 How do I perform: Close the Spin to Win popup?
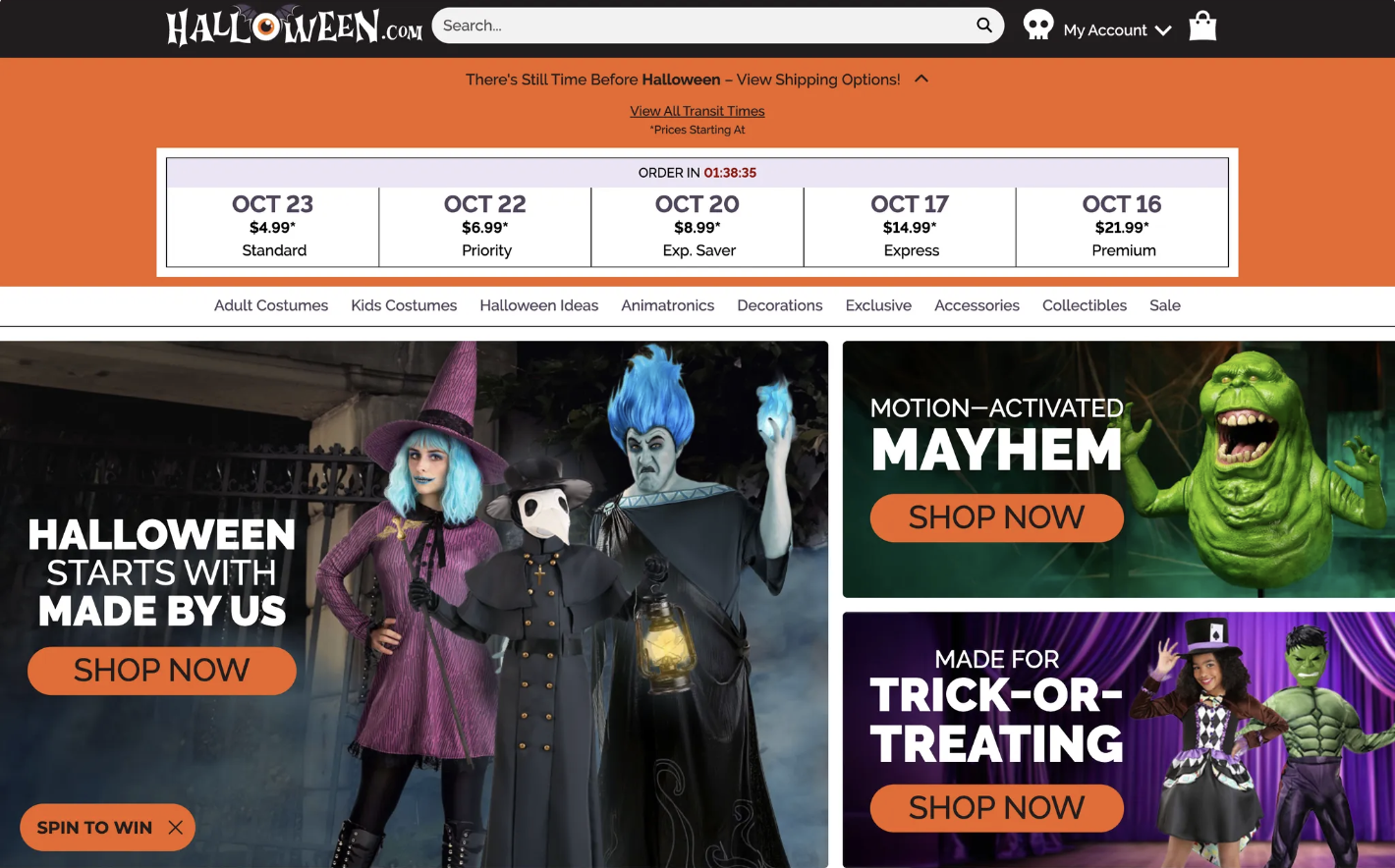coord(176,828)
